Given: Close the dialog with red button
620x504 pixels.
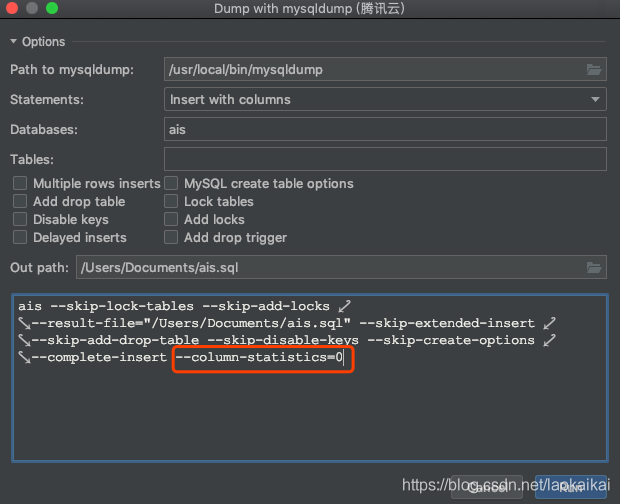Looking at the screenshot, I should (12, 8).
